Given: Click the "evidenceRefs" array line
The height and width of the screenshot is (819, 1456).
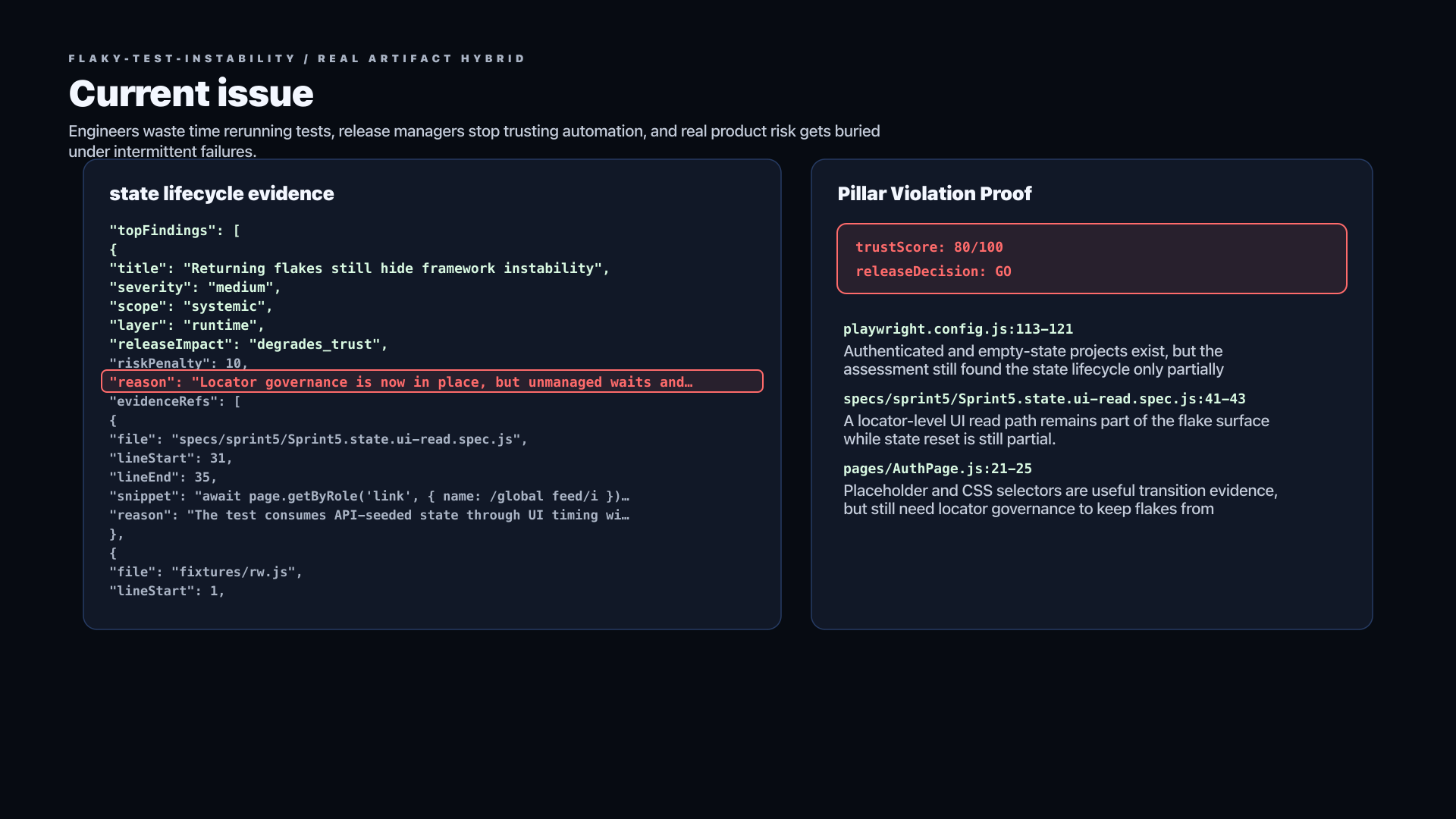Looking at the screenshot, I should pyautogui.click(x=175, y=401).
